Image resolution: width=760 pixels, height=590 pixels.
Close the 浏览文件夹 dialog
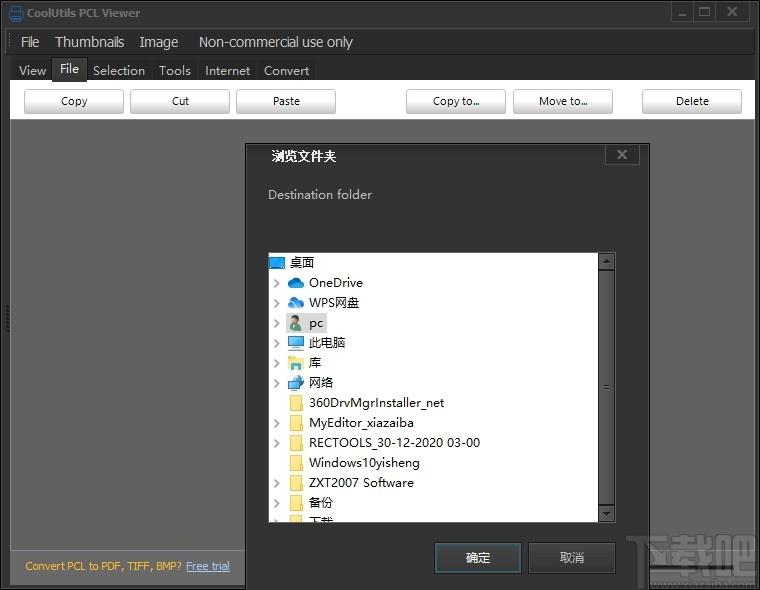pos(622,155)
